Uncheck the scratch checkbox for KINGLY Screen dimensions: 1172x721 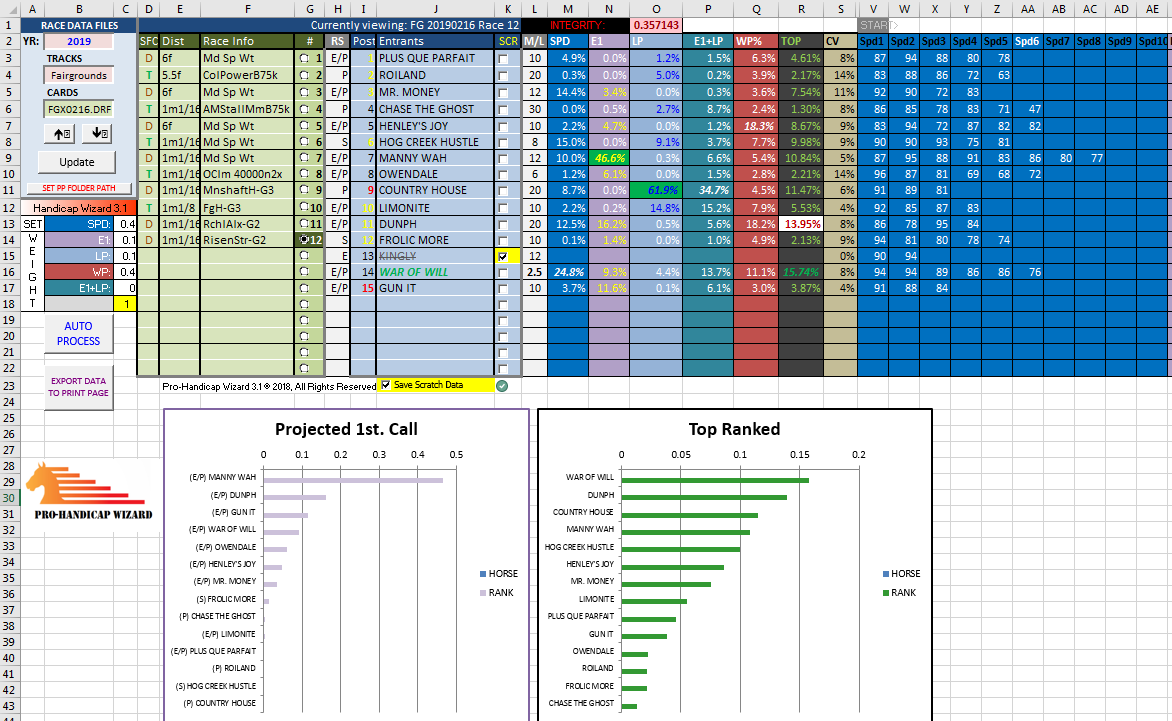click(503, 256)
